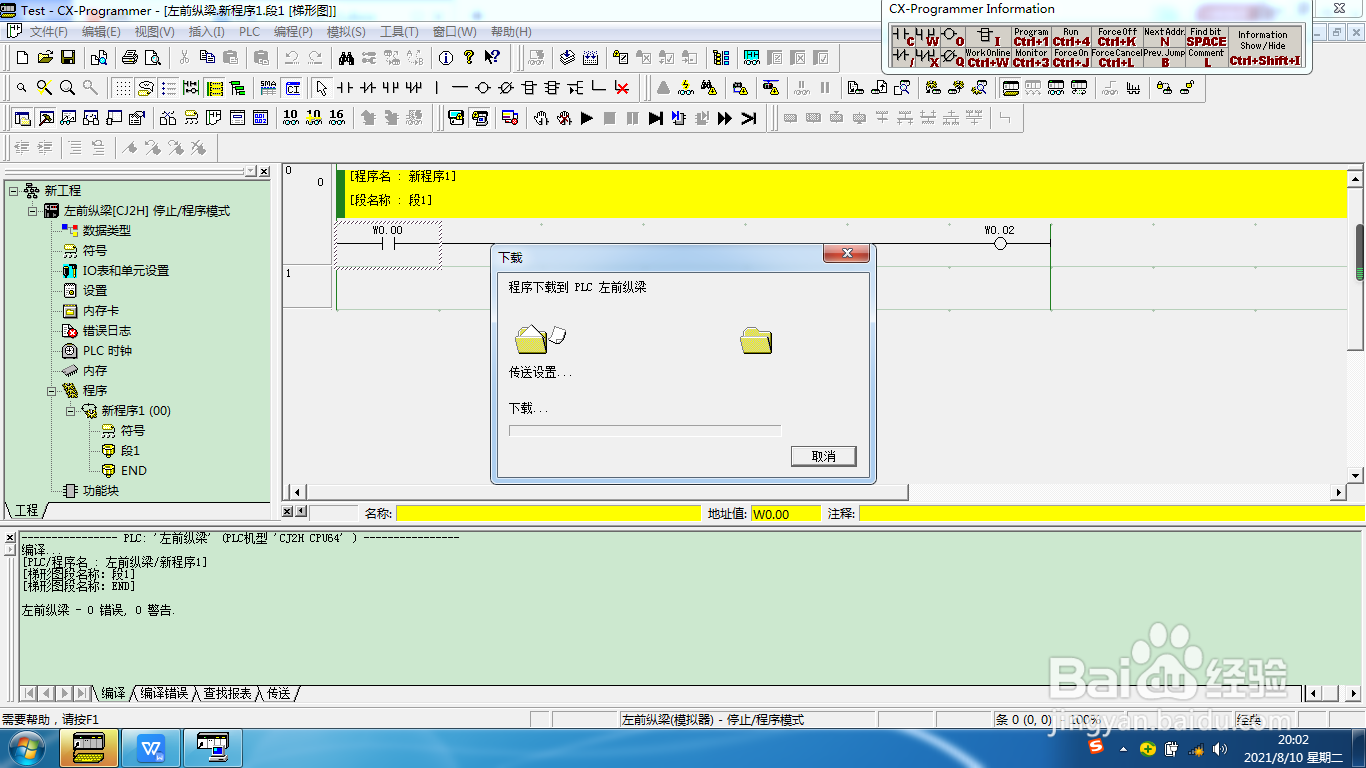This screenshot has width=1366, height=768.
Task: Insert a new closed coil
Action: click(x=506, y=88)
